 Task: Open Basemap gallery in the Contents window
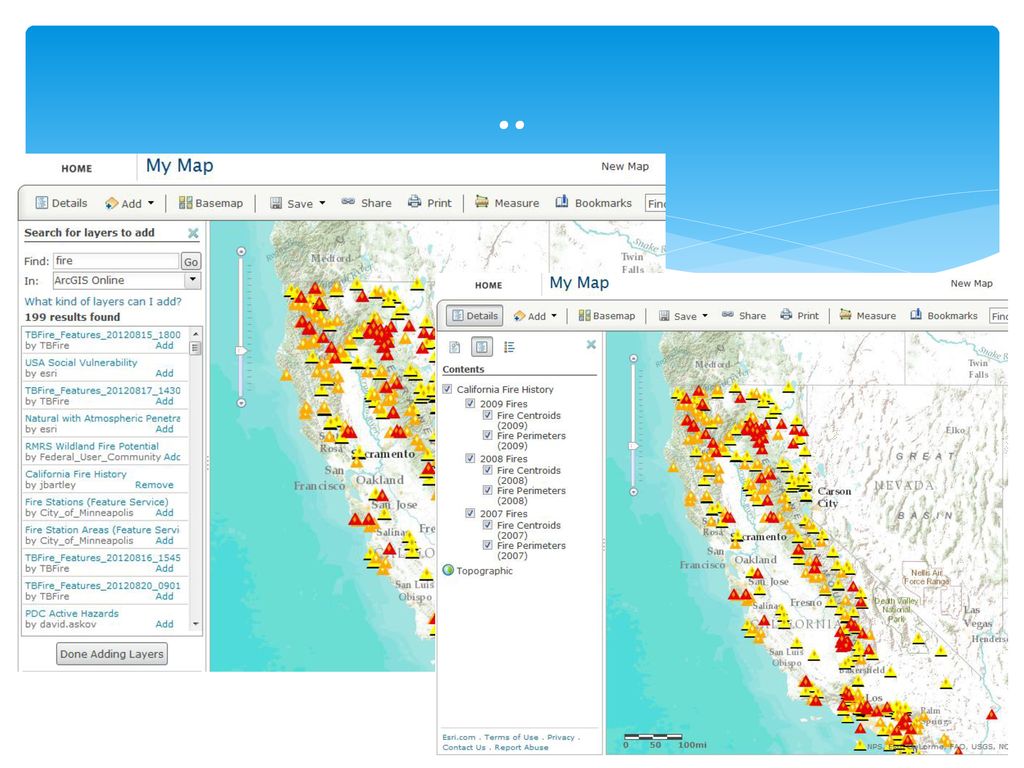tap(607, 315)
